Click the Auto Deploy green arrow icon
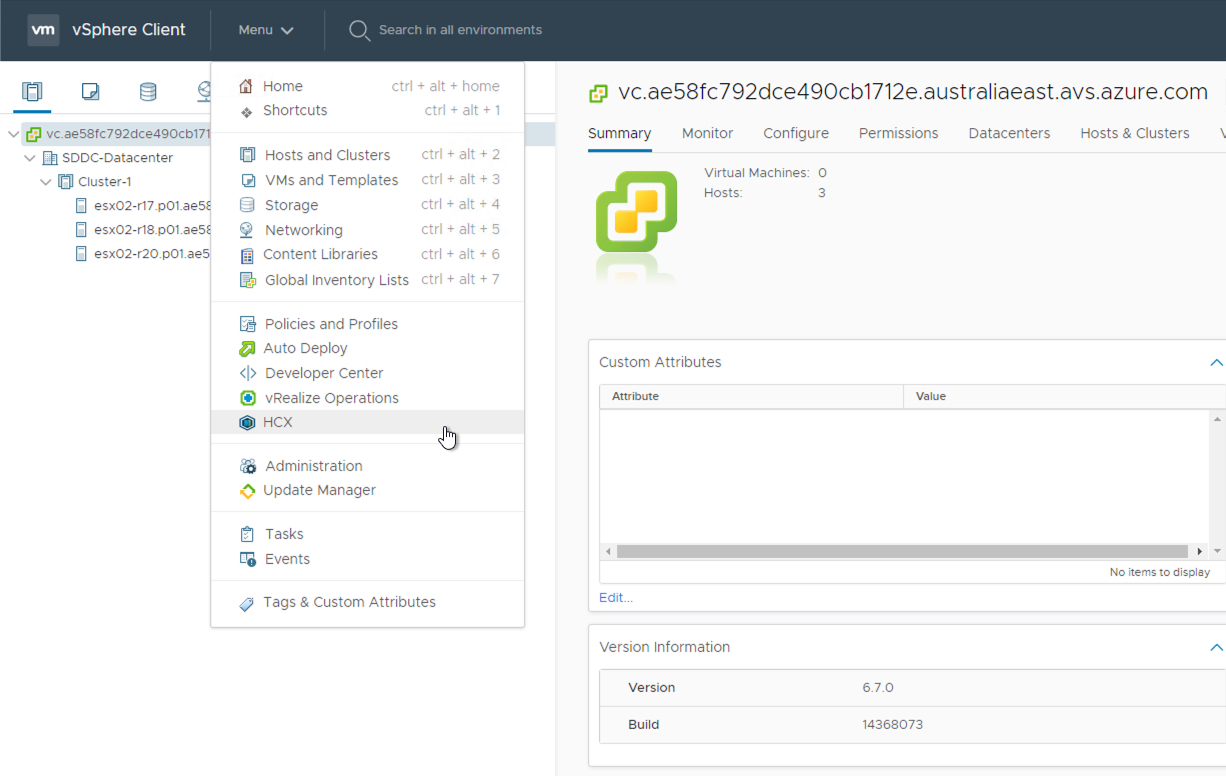The width and height of the screenshot is (1226, 776). click(247, 349)
